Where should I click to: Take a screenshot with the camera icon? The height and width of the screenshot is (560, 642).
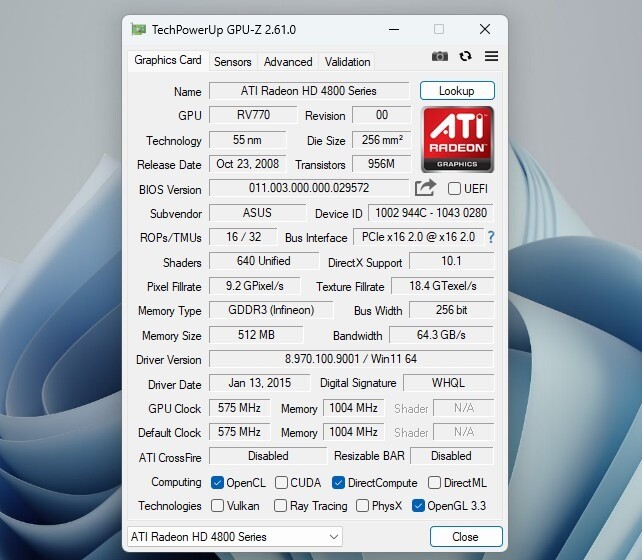point(440,56)
